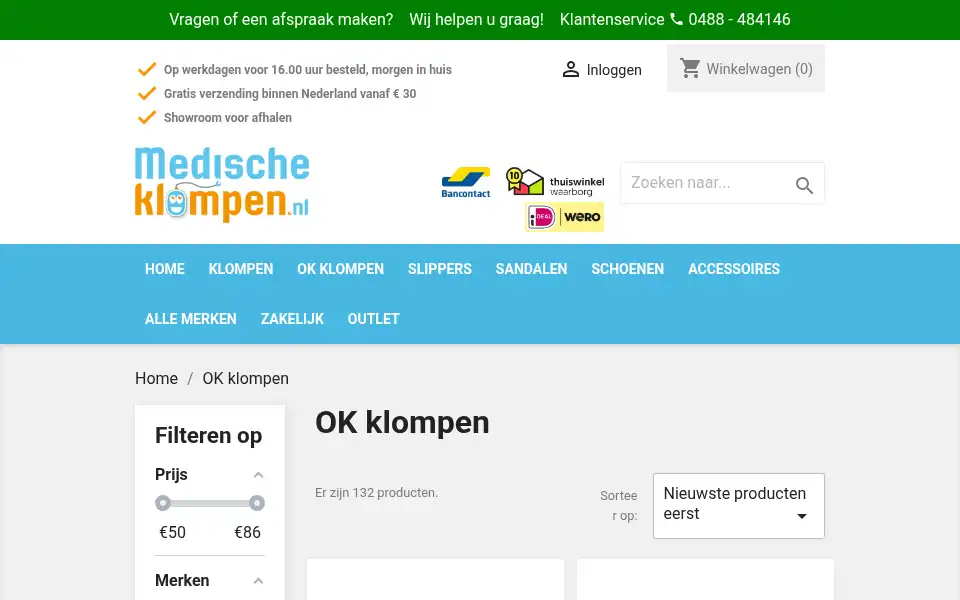Click the maximum price slider handle
960x600 pixels.
[x=257, y=503]
